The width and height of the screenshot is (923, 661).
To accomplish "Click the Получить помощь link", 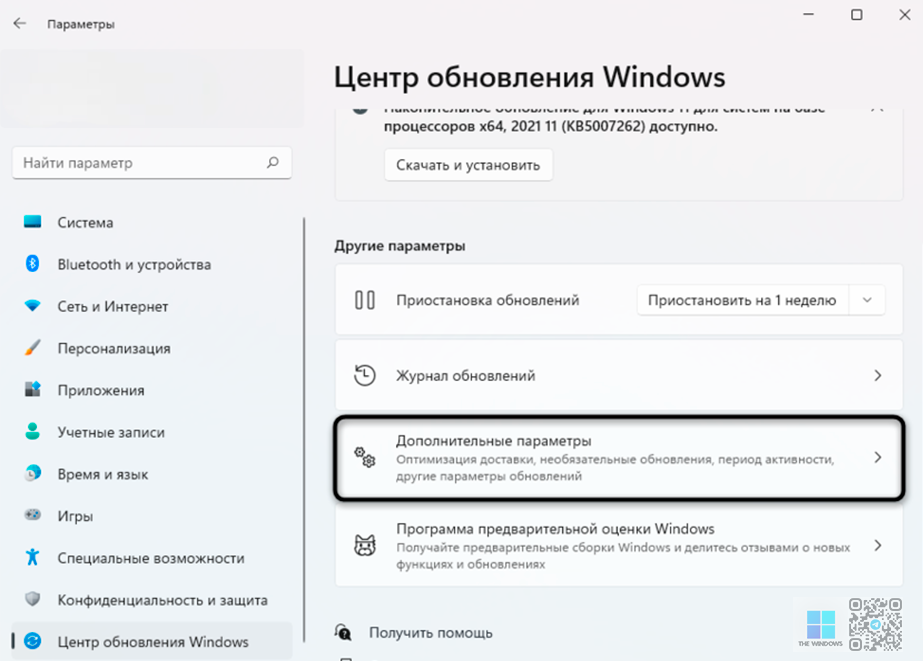I will pos(430,632).
